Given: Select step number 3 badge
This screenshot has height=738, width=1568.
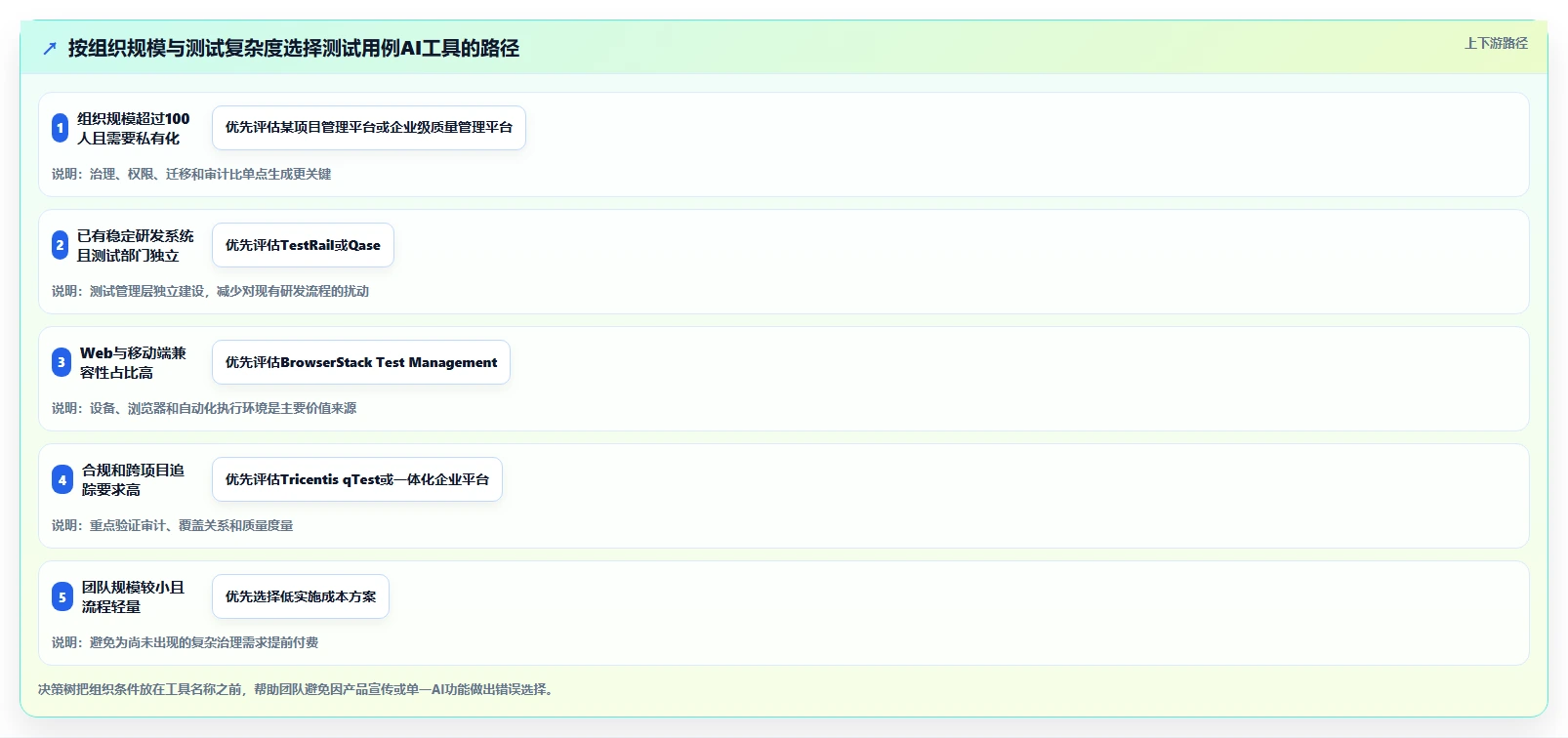Looking at the screenshot, I should (x=62, y=362).
